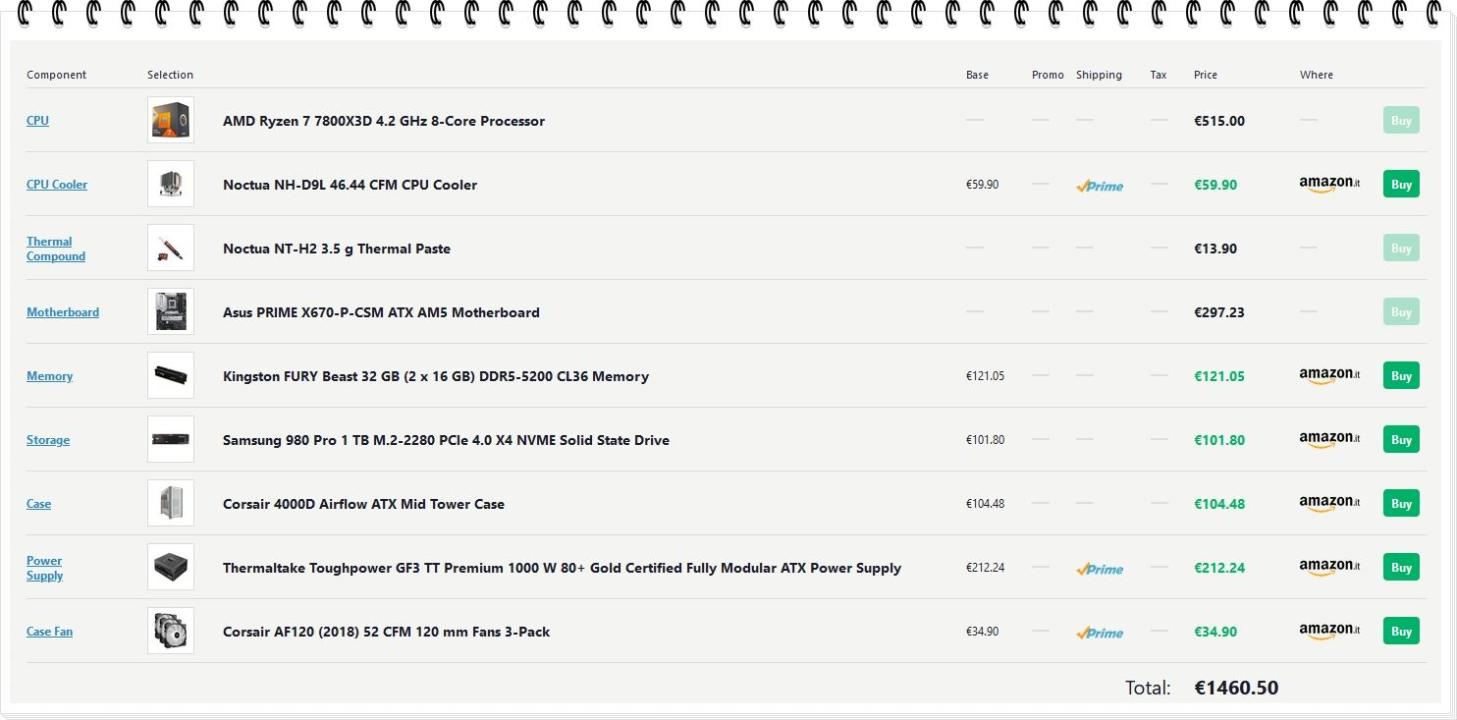The height and width of the screenshot is (720, 1457).
Task: Click the Asus PRIME X670-P-CSM motherboard name
Action: coord(380,313)
